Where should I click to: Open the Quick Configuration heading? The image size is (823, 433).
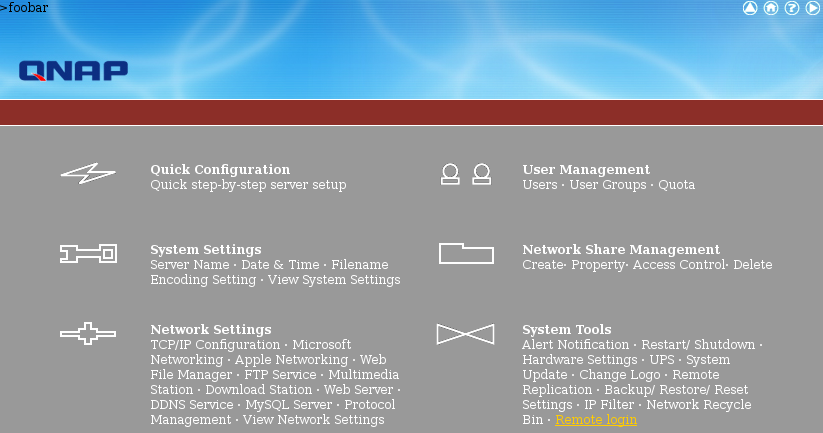(220, 170)
